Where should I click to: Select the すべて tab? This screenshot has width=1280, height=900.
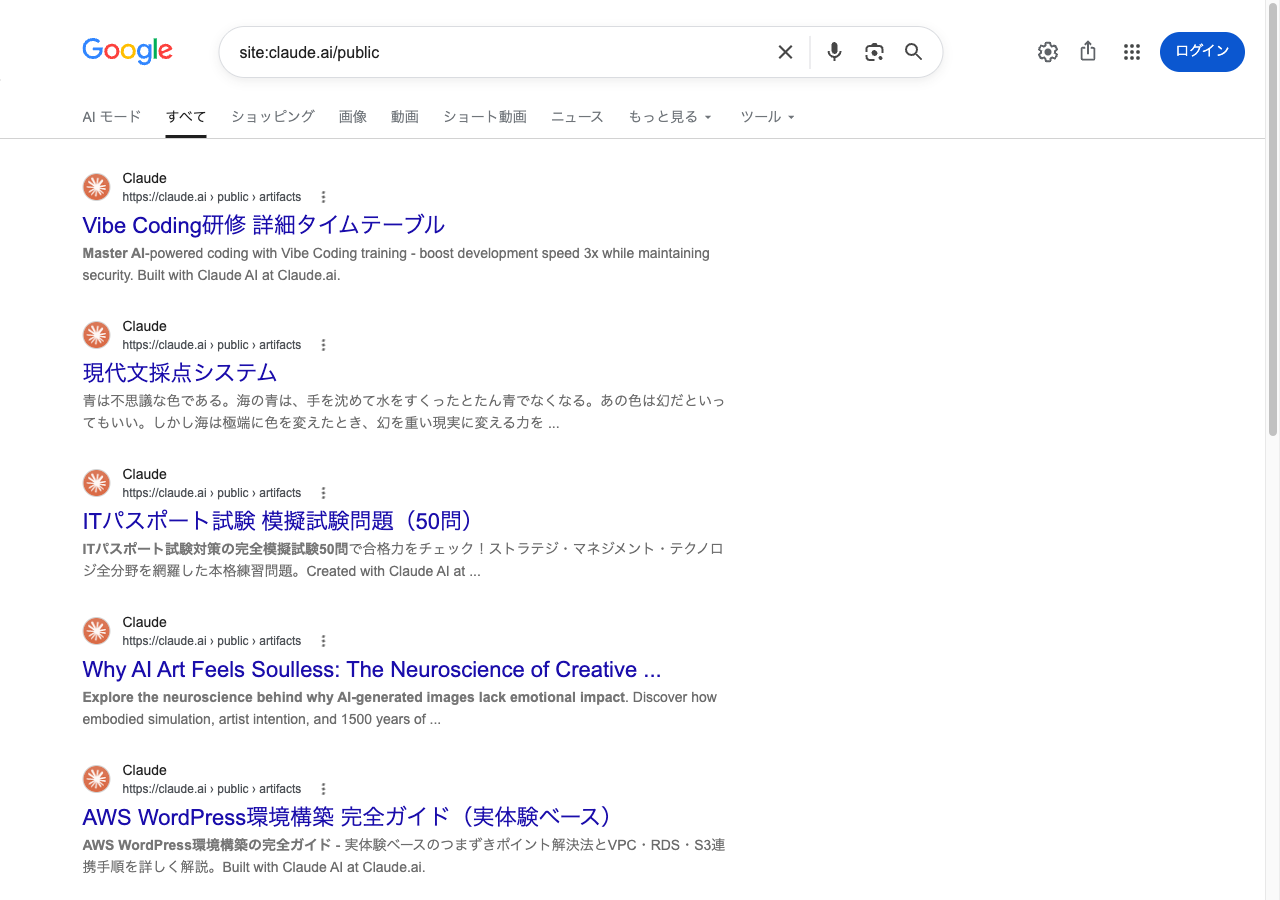[x=186, y=117]
